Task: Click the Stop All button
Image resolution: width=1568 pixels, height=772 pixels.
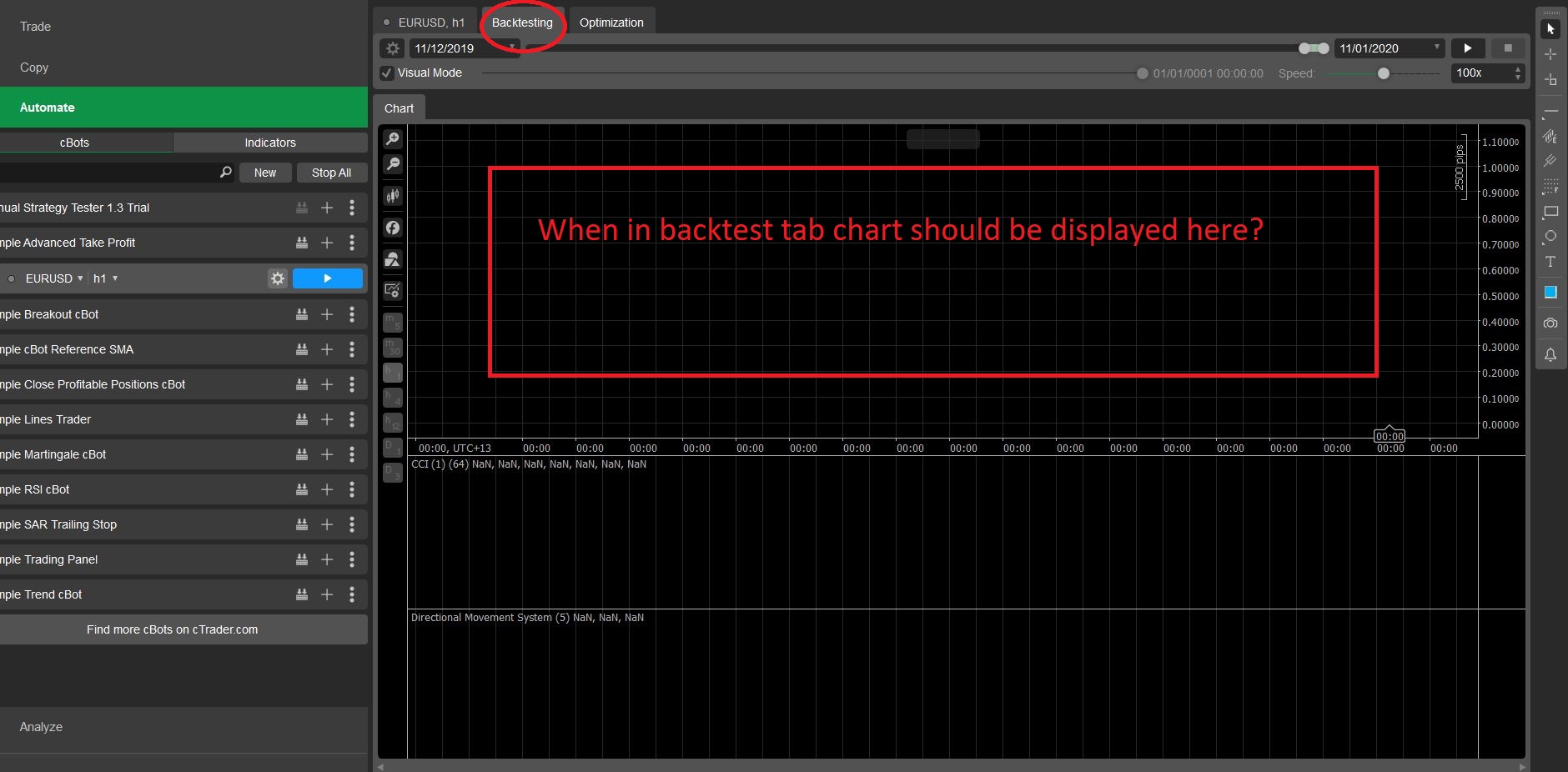Action: pyautogui.click(x=331, y=173)
